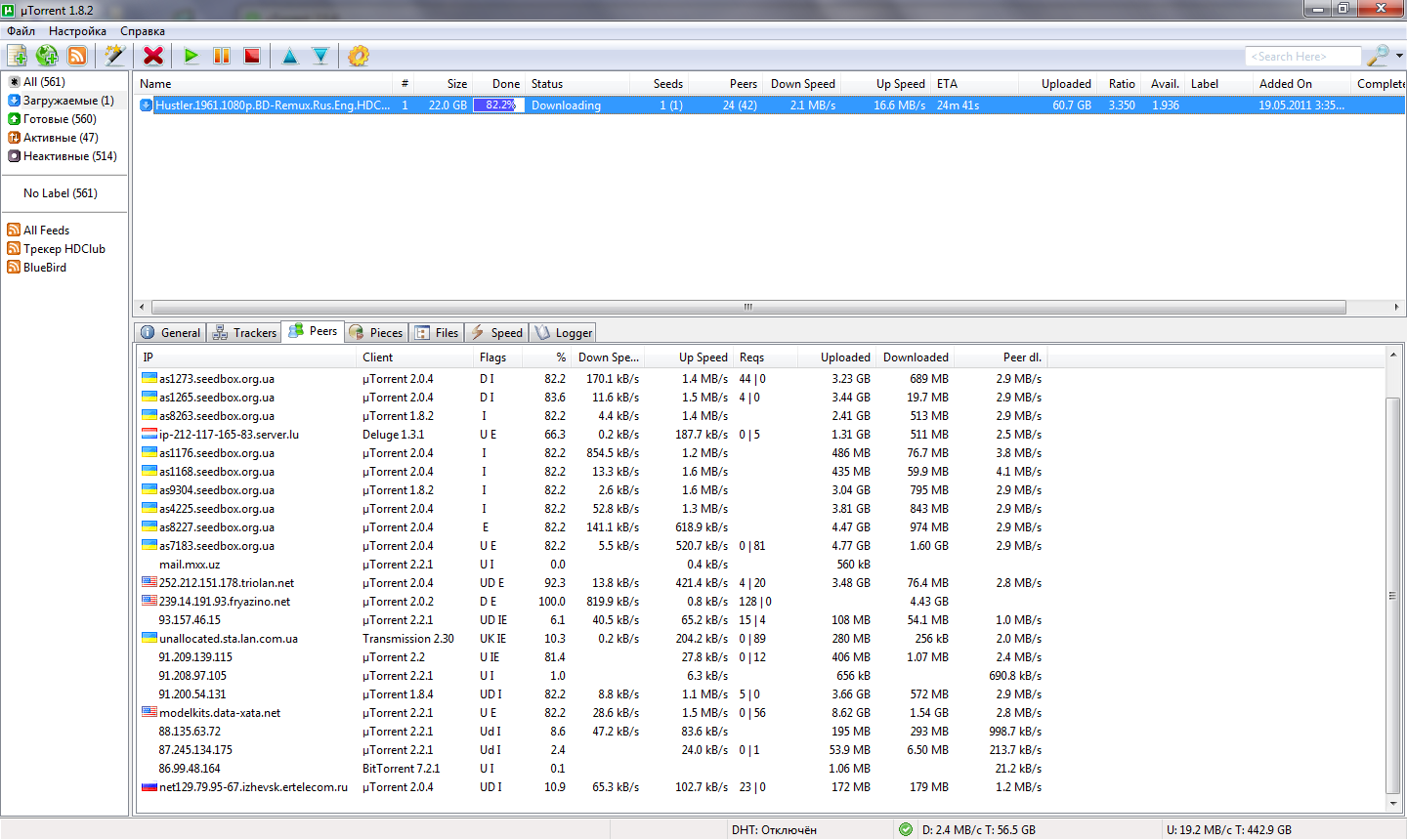
Task: Select the Hustler.1961 torrent row
Action: [x=769, y=105]
